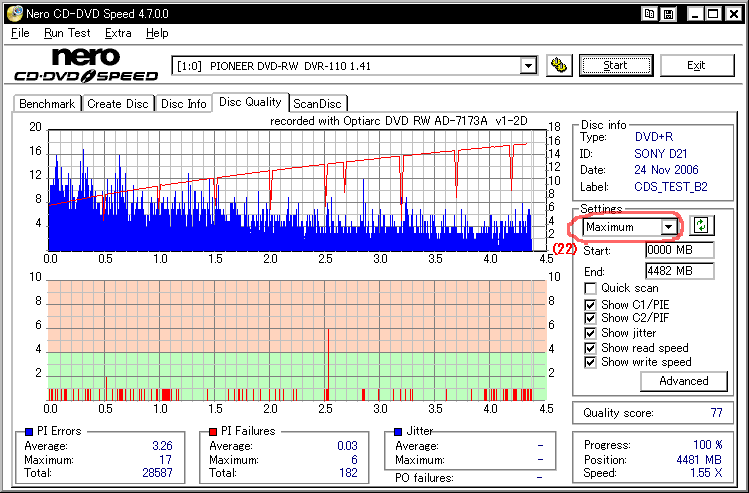
Task: Open the File menu
Action: (x=20, y=33)
